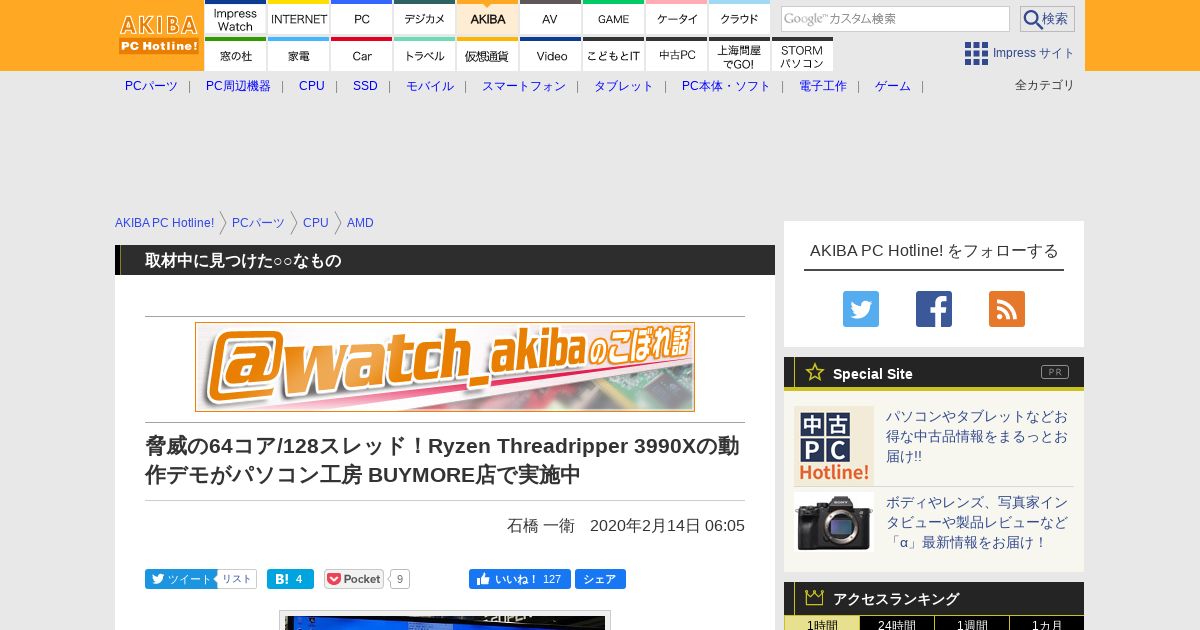Open the Twitter follow icon

[x=861, y=309]
